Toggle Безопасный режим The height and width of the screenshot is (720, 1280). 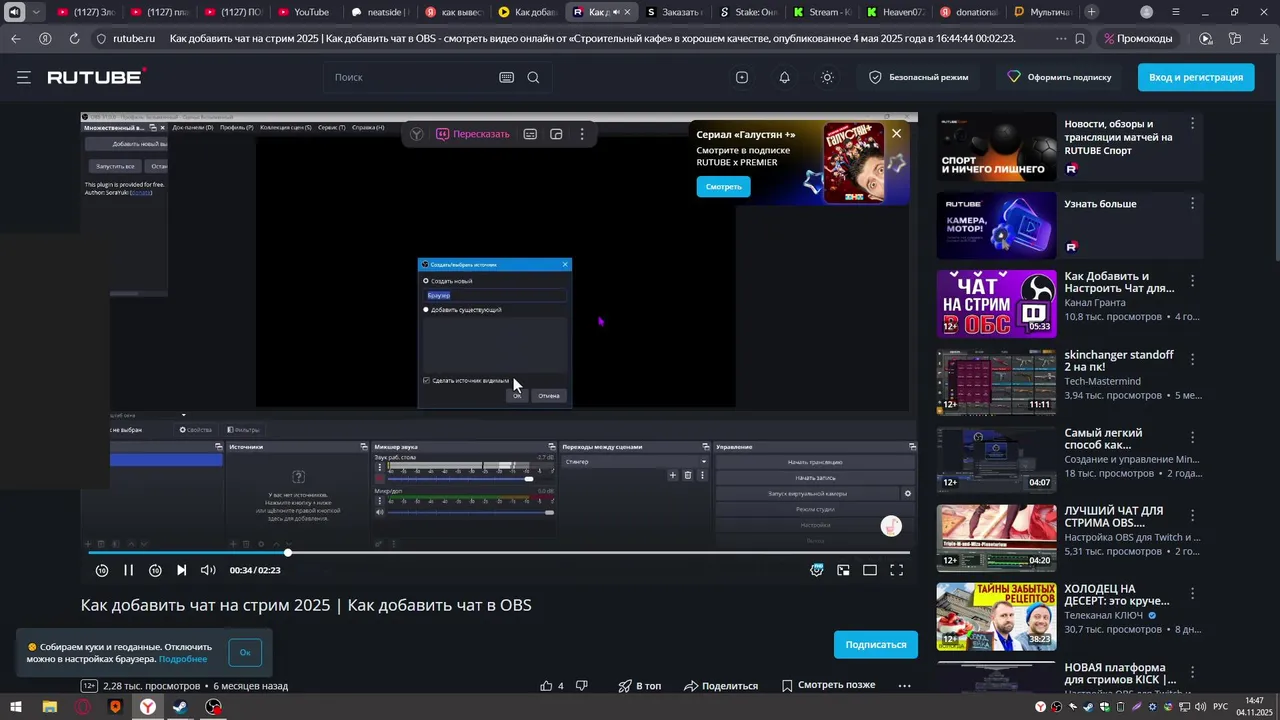(919, 77)
